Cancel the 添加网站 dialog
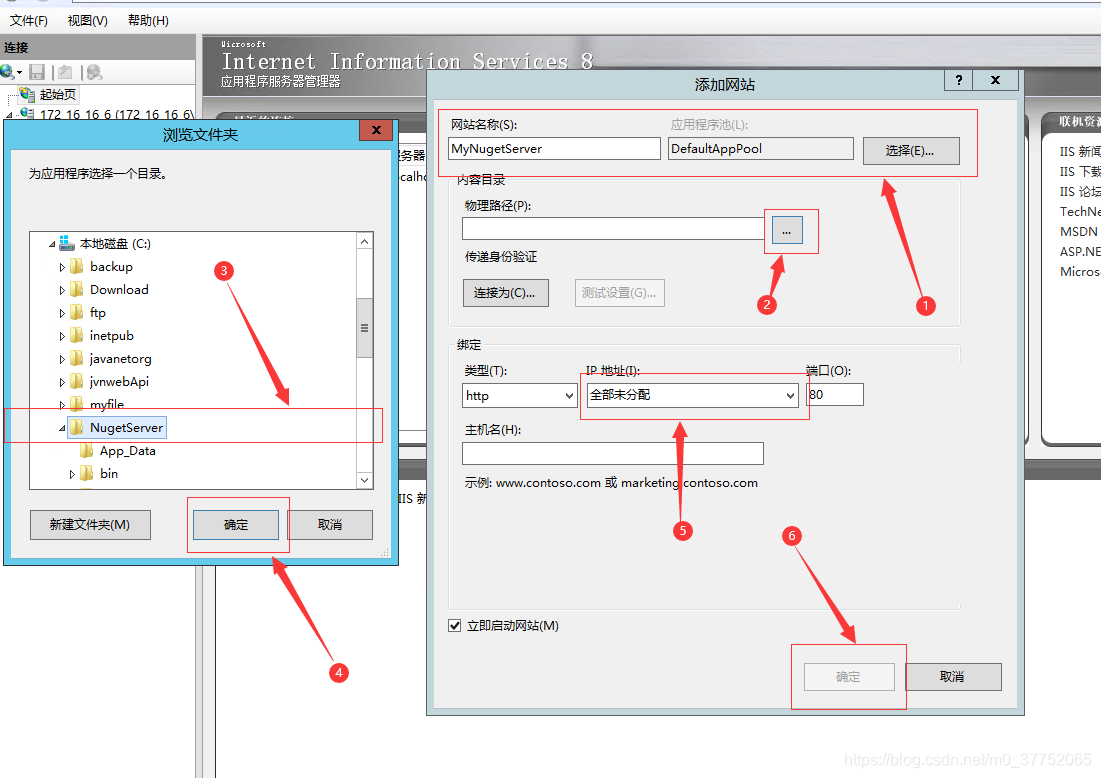The width and height of the screenshot is (1101, 778). pyautogui.click(x=953, y=677)
